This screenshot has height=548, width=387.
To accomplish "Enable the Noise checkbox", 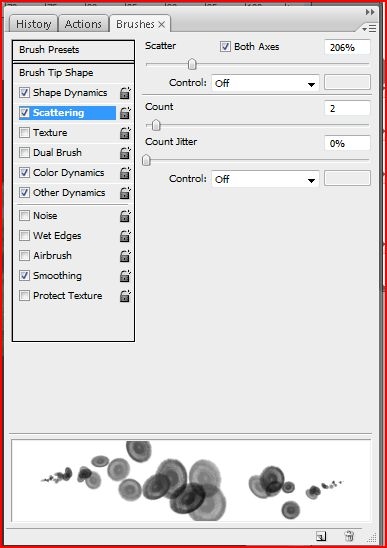I will (24, 215).
